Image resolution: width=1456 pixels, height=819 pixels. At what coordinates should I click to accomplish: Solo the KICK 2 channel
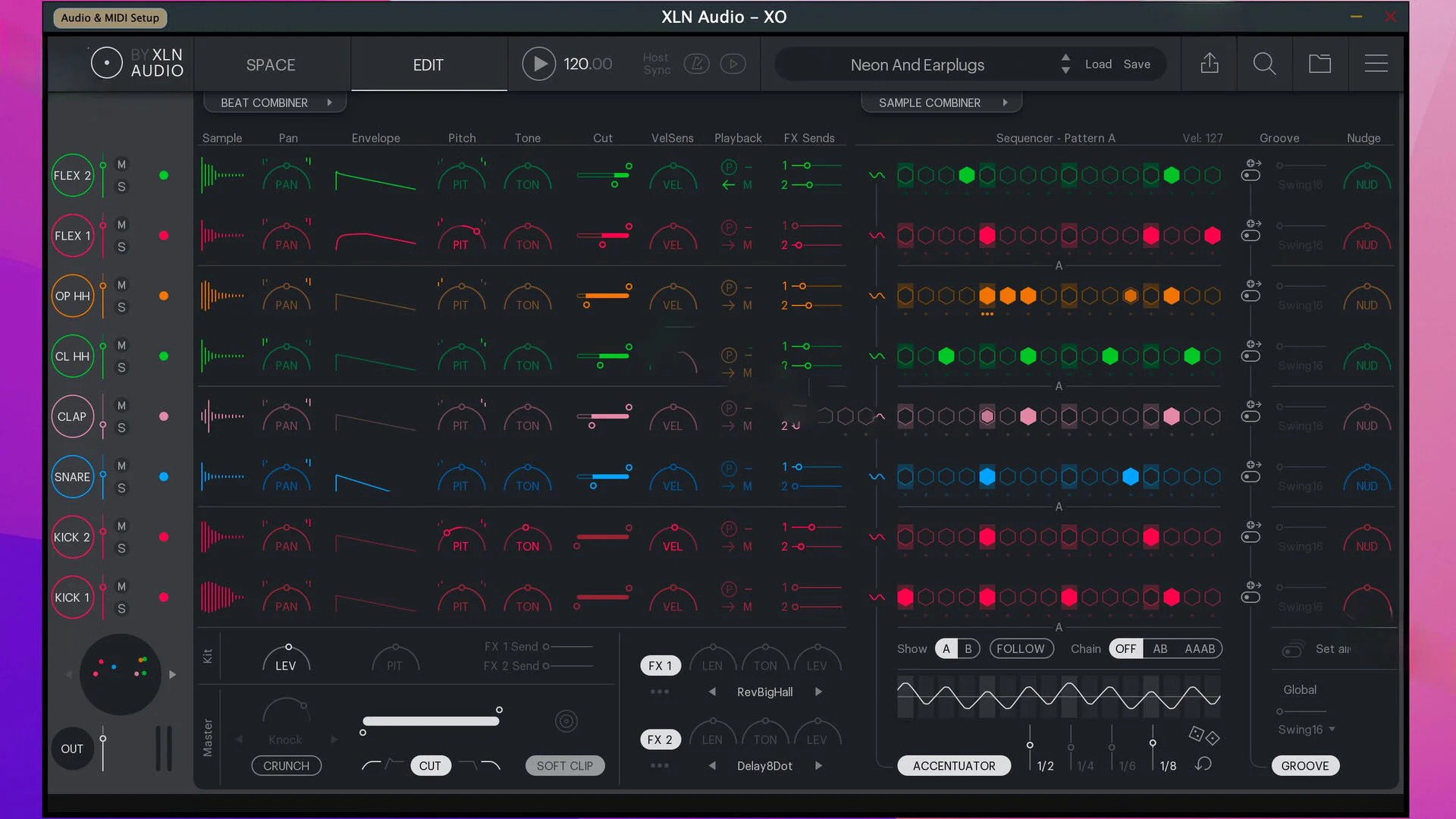121,548
